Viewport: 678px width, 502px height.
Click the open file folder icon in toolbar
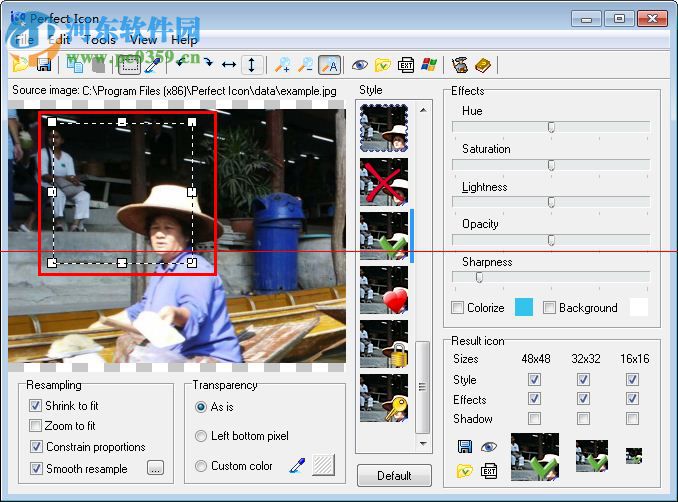(19, 65)
